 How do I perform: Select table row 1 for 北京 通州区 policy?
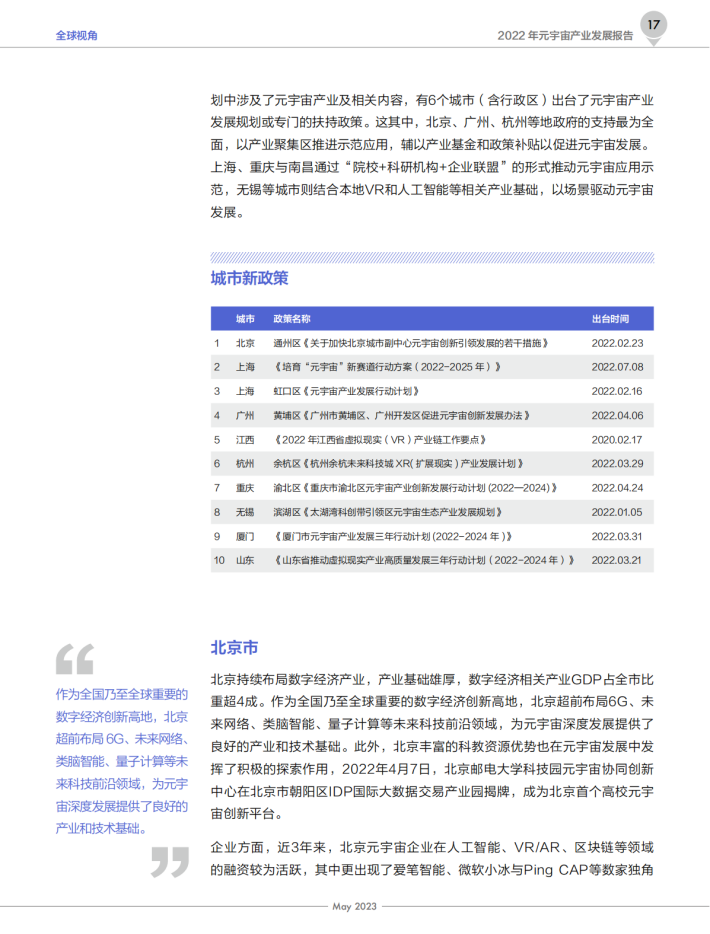tap(432, 343)
